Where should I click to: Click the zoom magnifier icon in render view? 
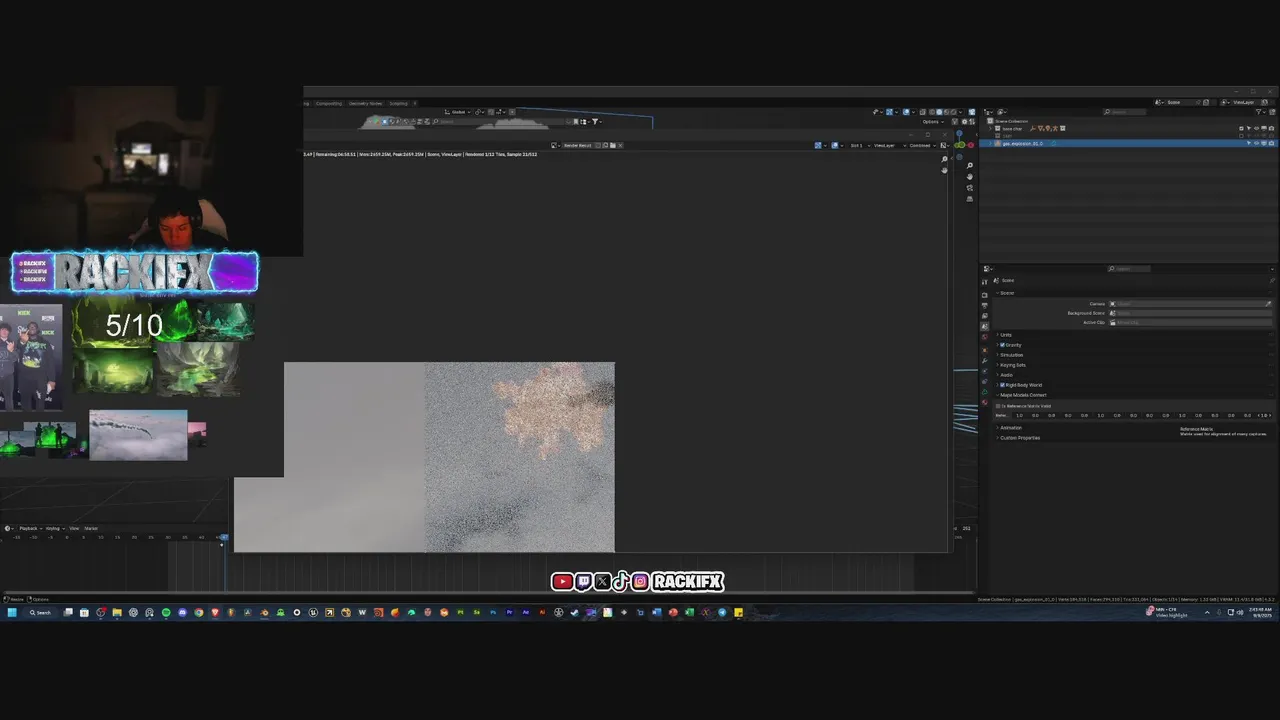tap(944, 159)
